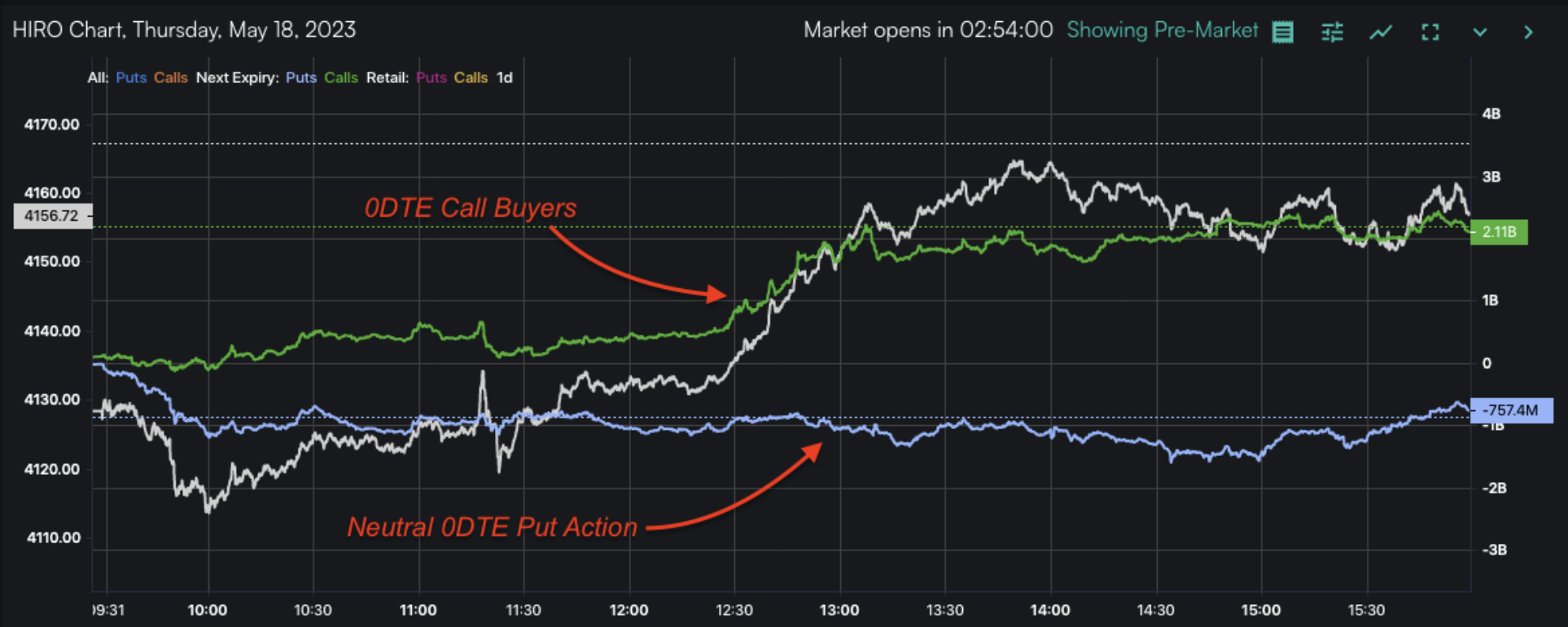Toggle Next Expiry Calls series
Image resolution: width=1568 pixels, height=627 pixels.
[340, 77]
